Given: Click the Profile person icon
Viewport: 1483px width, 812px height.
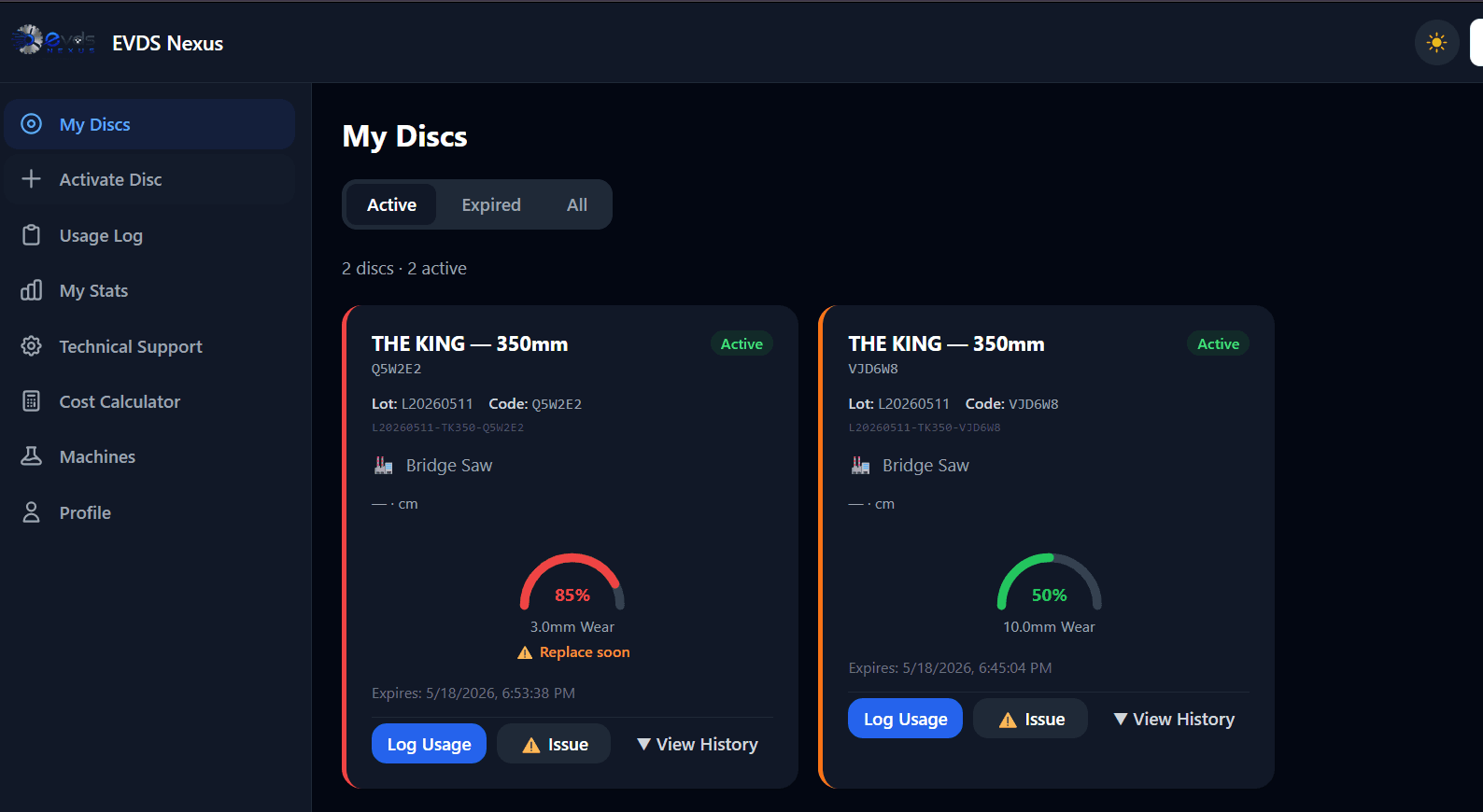Looking at the screenshot, I should [x=32, y=512].
